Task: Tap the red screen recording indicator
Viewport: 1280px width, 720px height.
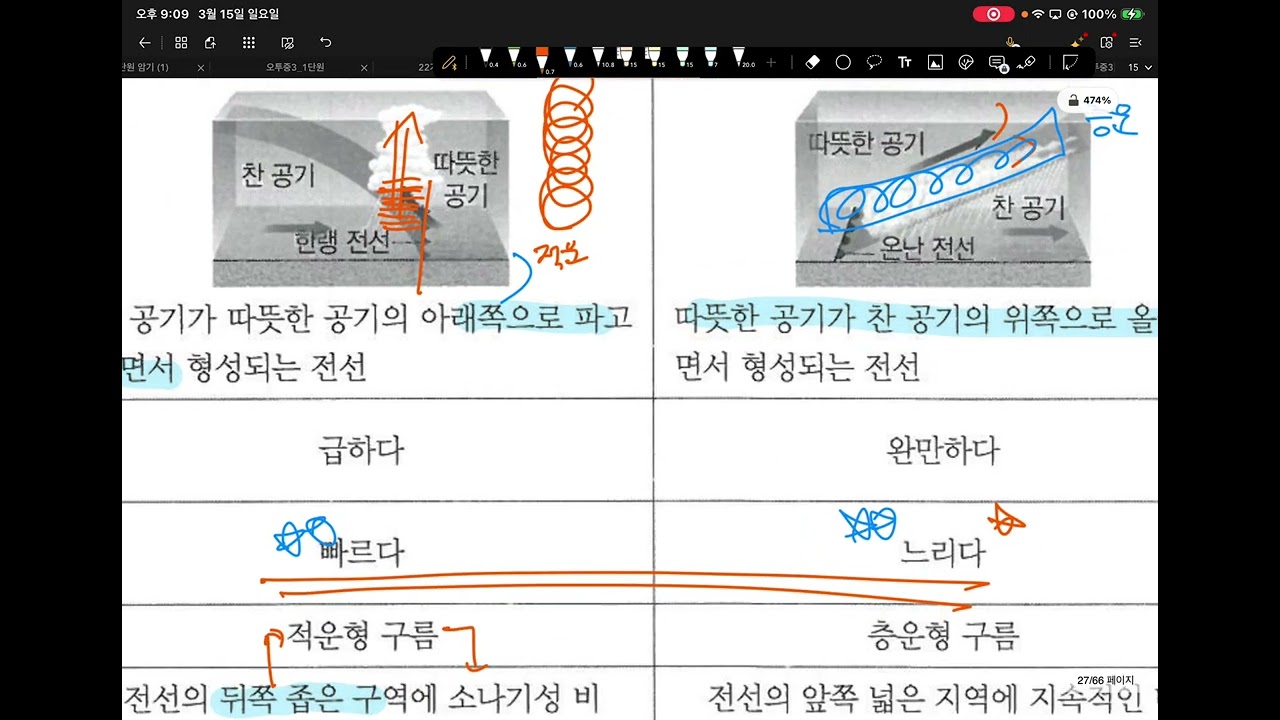Action: click(993, 14)
